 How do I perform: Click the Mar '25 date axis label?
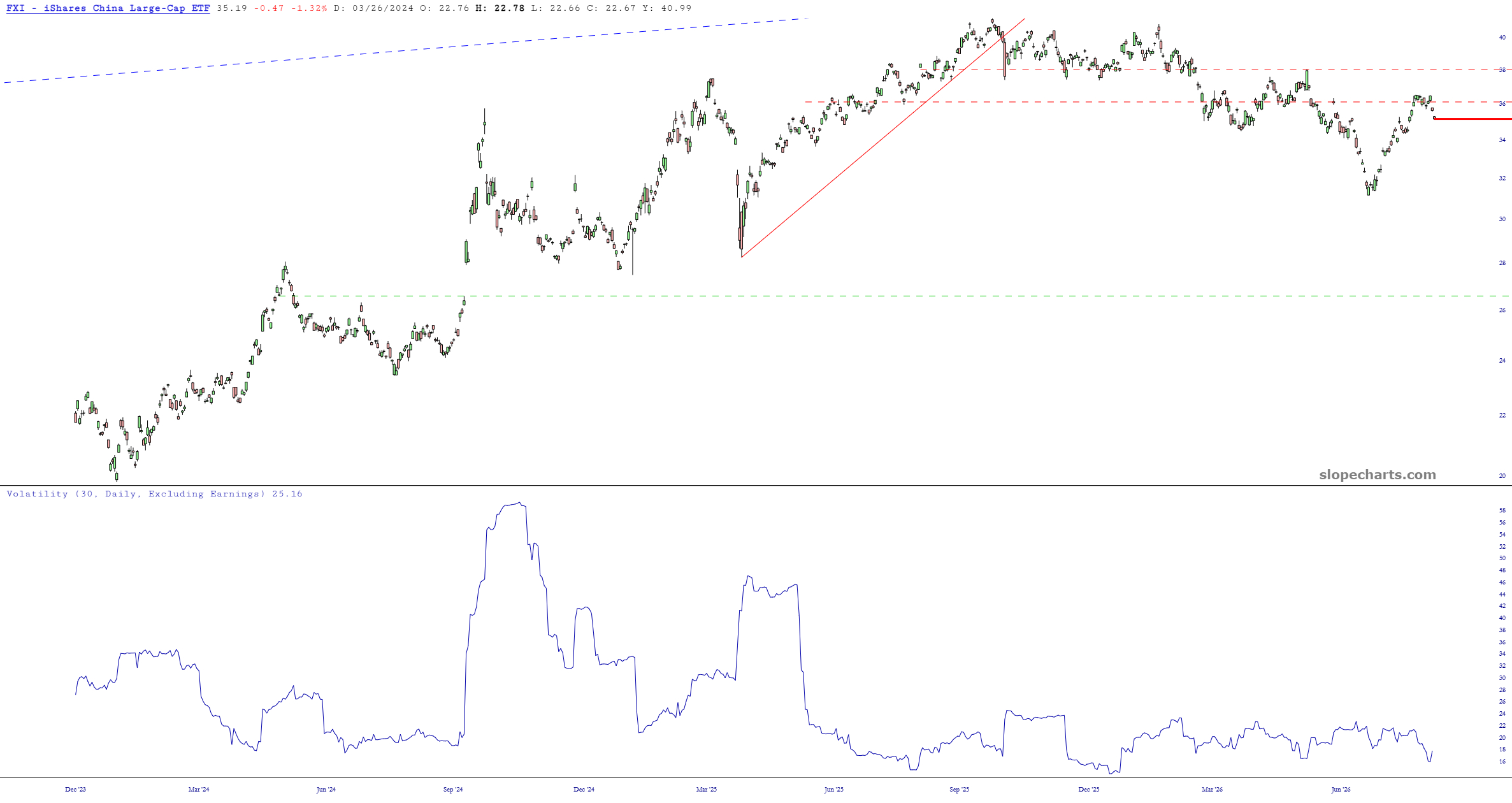tap(707, 790)
